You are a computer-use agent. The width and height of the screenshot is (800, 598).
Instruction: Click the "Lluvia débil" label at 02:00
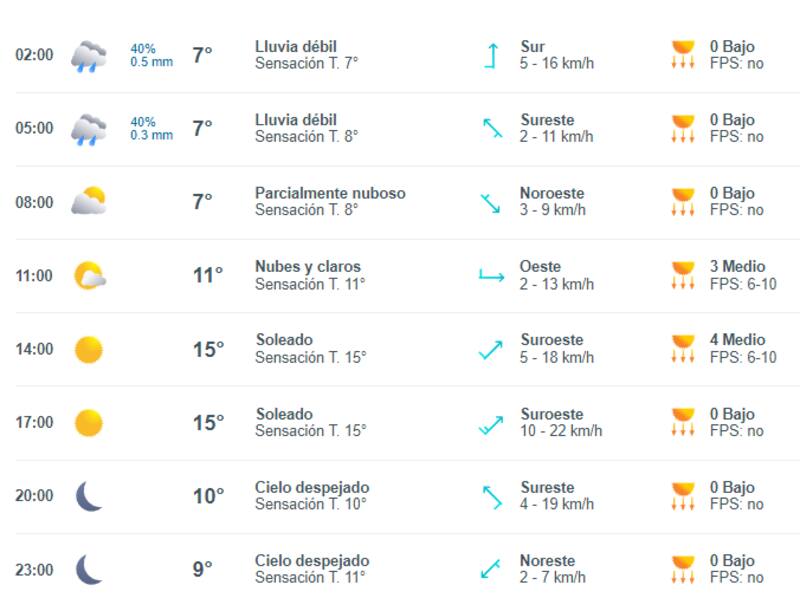[296, 47]
